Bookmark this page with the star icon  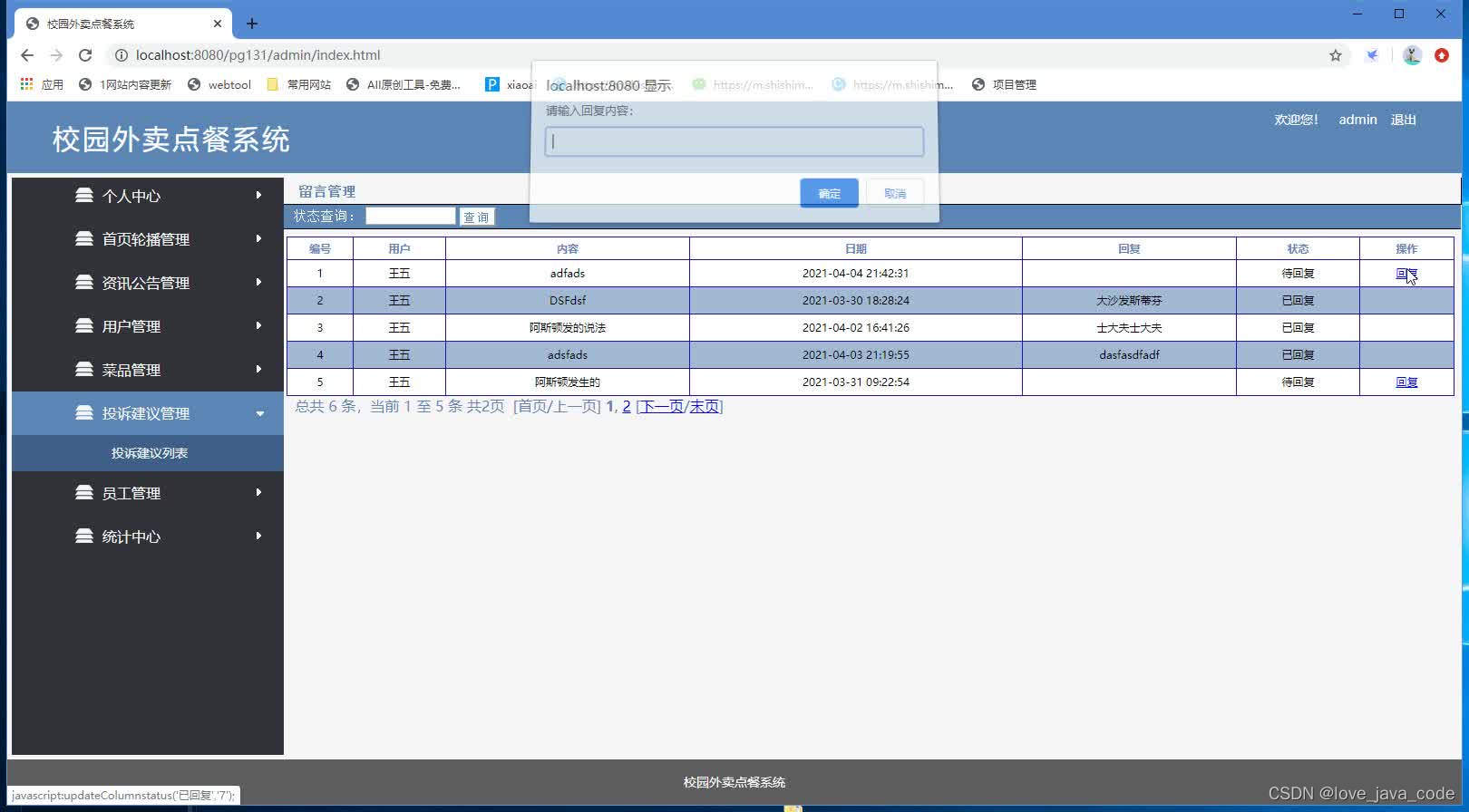tap(1336, 55)
